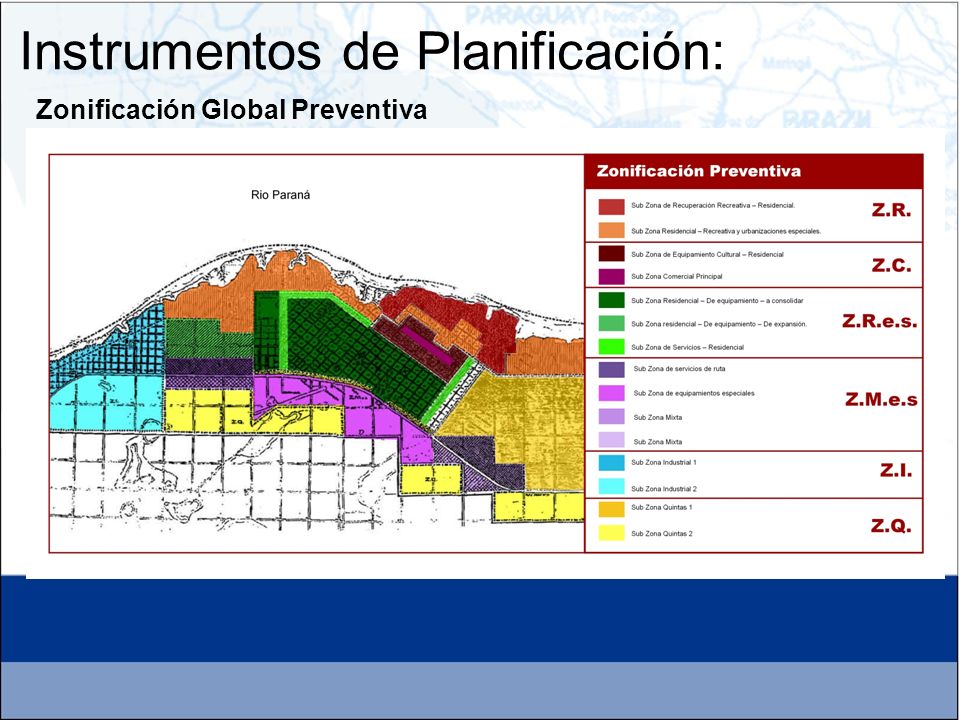Select the cyan Industrial 2 legend swatch
This screenshot has width=960, height=720.
tap(611, 486)
